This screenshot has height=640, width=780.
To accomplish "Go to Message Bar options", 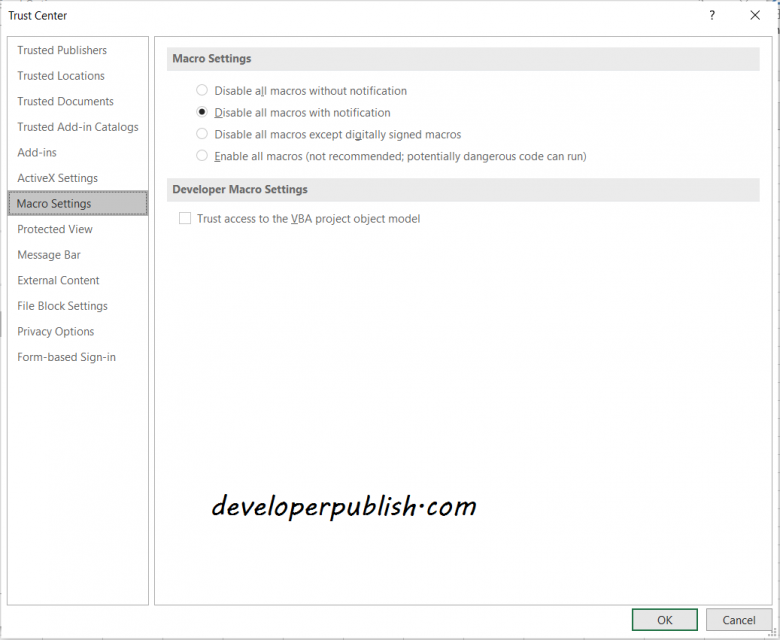I will point(49,255).
